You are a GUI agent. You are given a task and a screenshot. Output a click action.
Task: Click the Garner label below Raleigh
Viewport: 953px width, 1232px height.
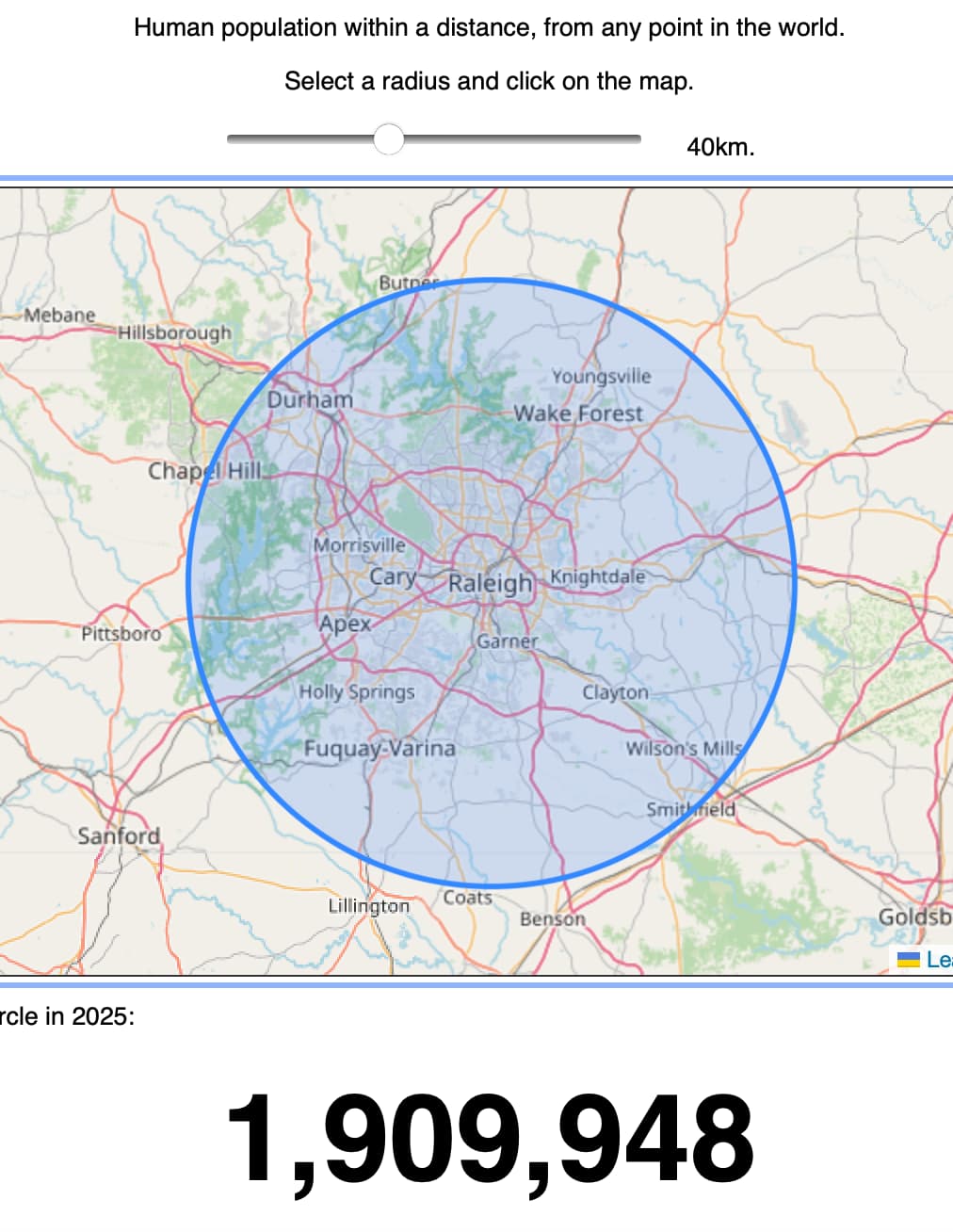click(507, 641)
